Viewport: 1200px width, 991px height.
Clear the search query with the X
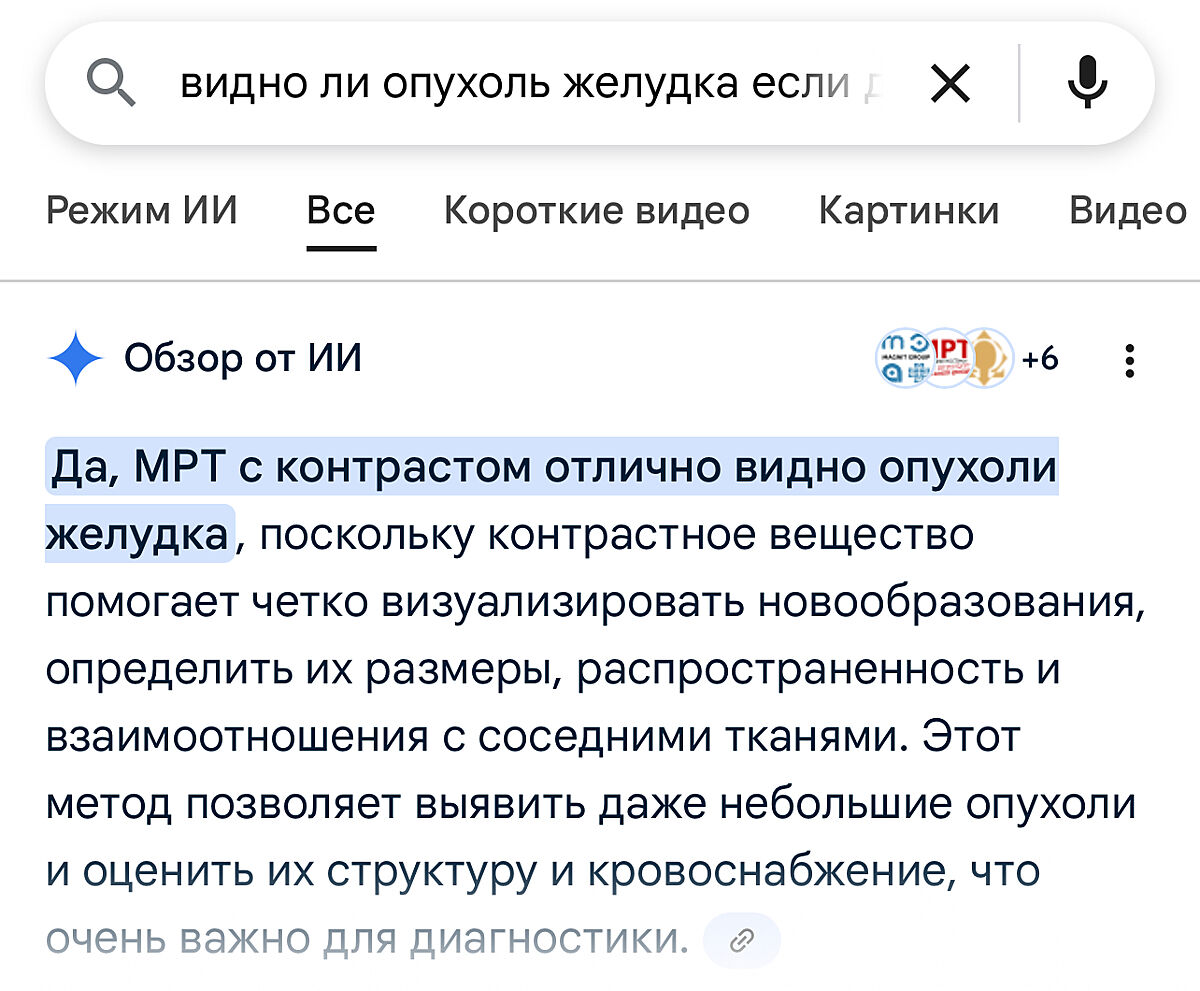(950, 85)
